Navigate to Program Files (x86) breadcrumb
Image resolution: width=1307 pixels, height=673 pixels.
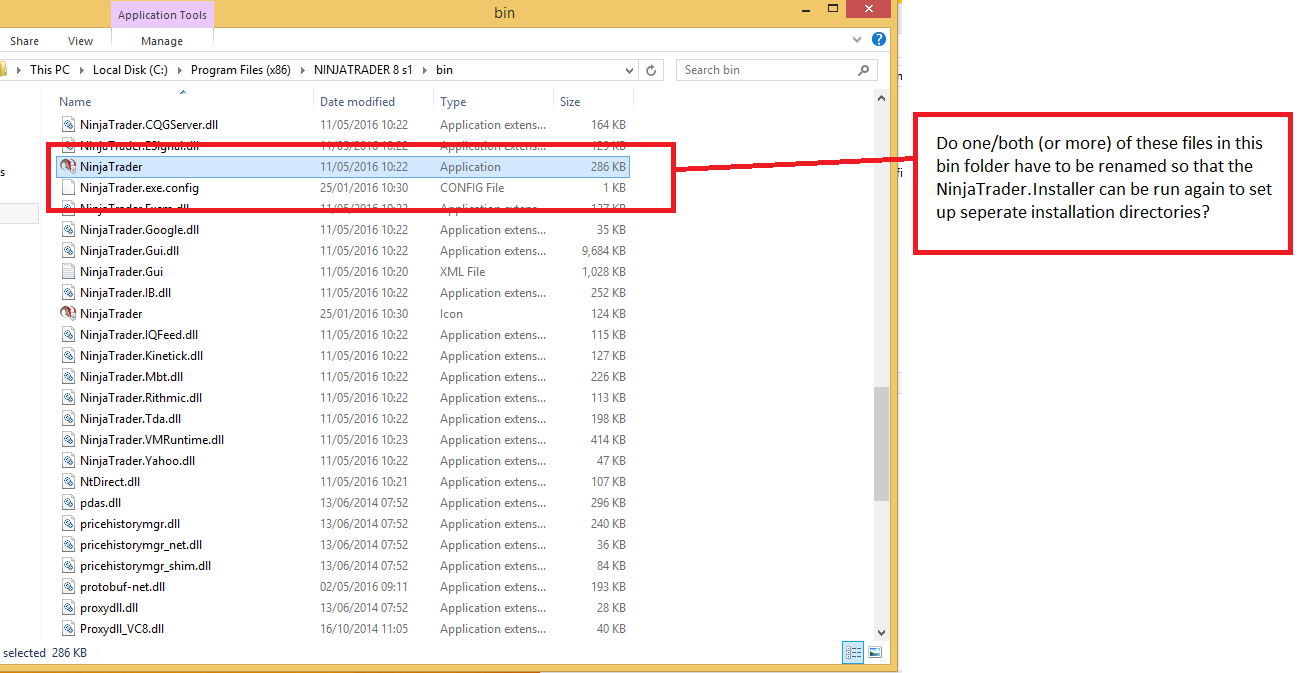click(x=240, y=70)
